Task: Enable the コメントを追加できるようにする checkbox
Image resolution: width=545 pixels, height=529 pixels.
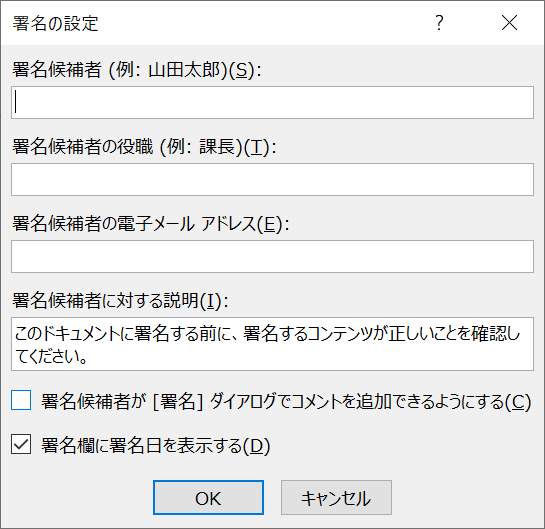Action: point(21,400)
